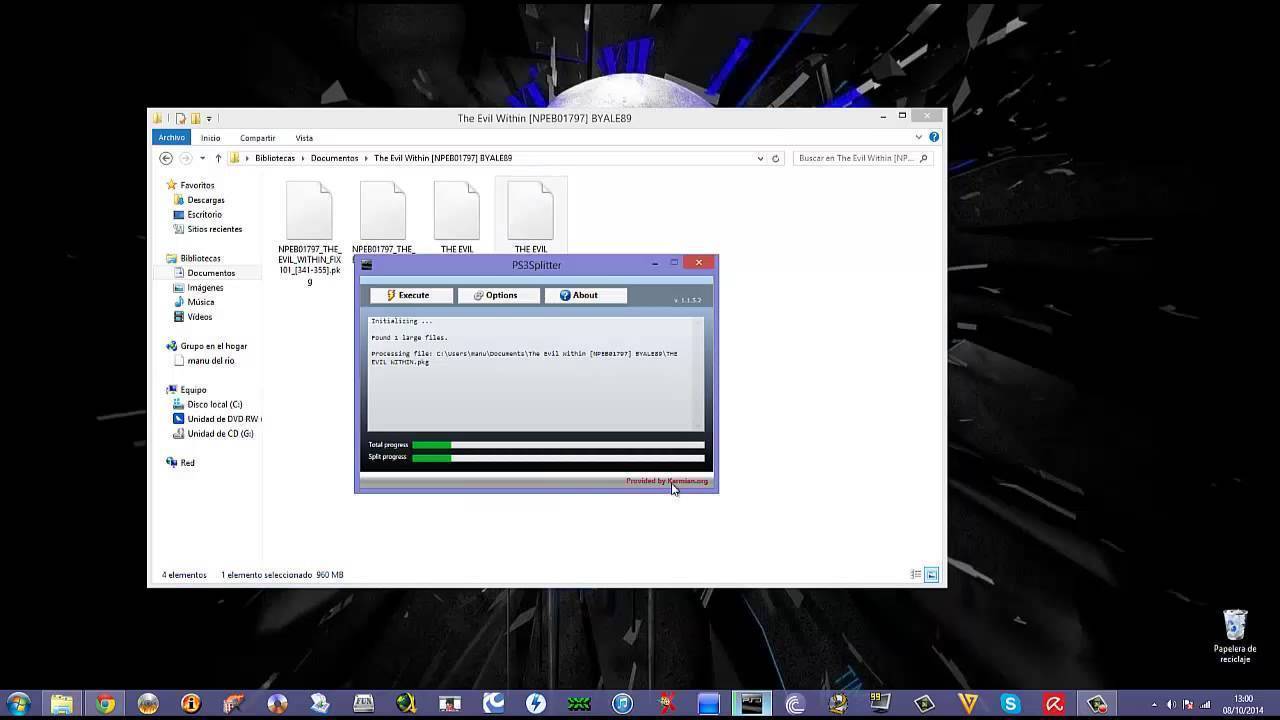This screenshot has width=1280, height=720.
Task: Click the Explorer back arrow icon
Action: tap(166, 158)
